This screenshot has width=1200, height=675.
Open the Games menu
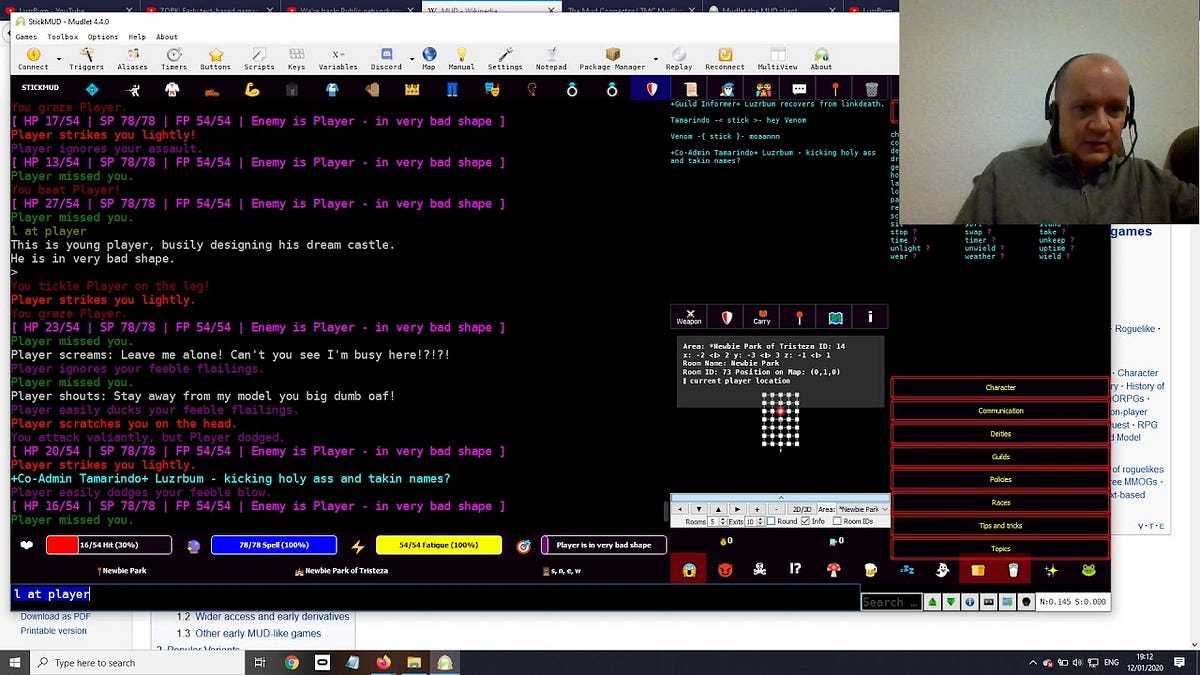pyautogui.click(x=25, y=37)
